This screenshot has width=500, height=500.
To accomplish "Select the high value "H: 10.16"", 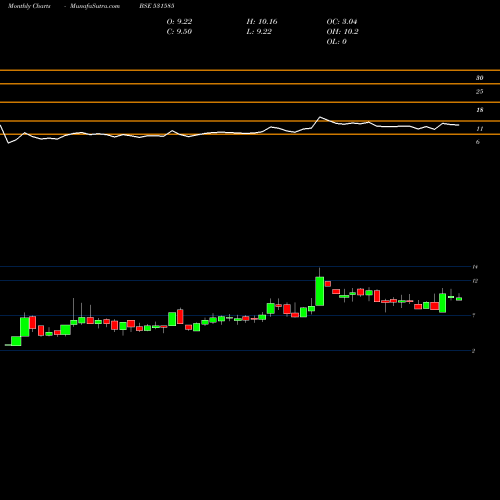I will [262, 22].
